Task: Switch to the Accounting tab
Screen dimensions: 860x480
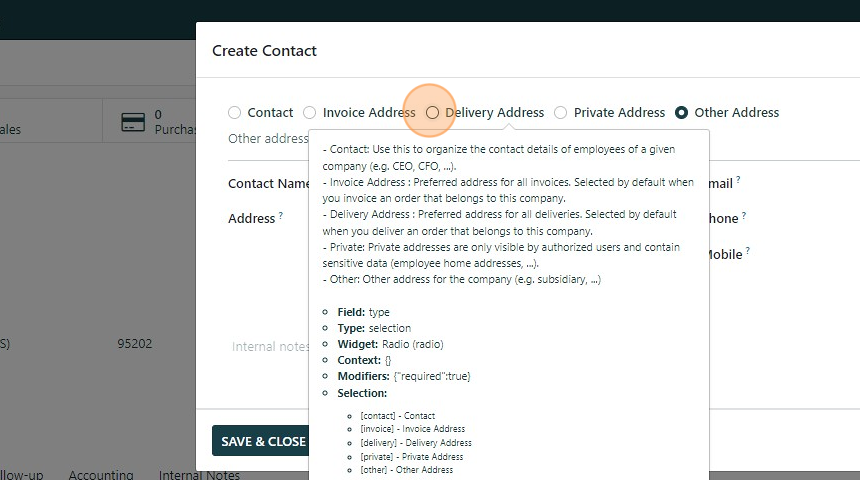Action: [101, 475]
